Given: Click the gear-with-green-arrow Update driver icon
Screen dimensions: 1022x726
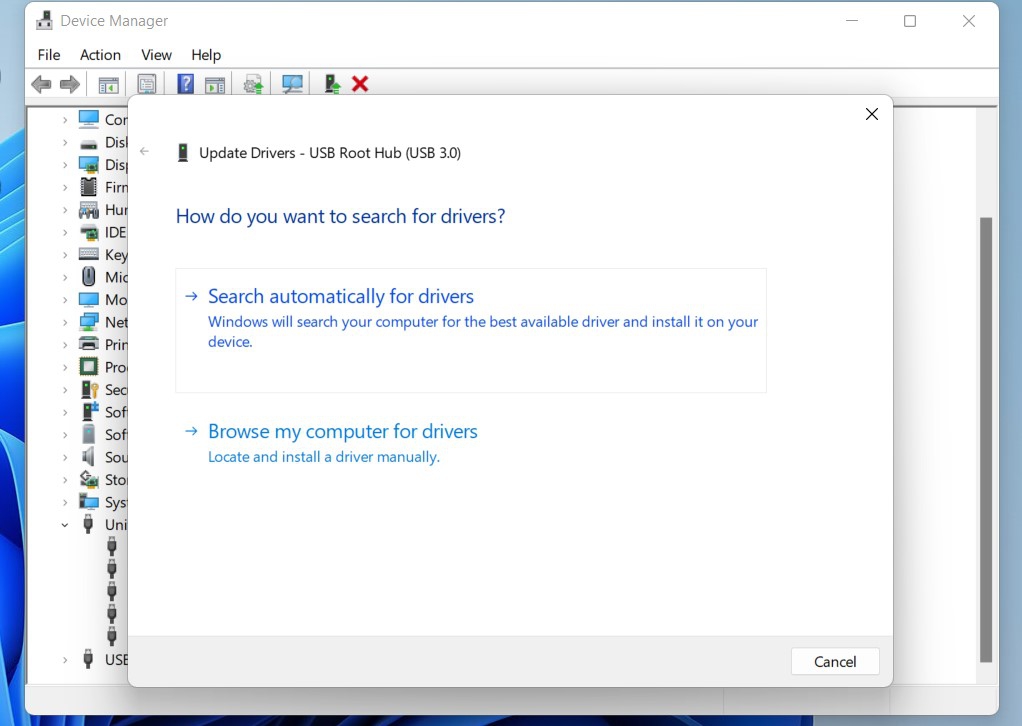Looking at the screenshot, I should tap(254, 84).
